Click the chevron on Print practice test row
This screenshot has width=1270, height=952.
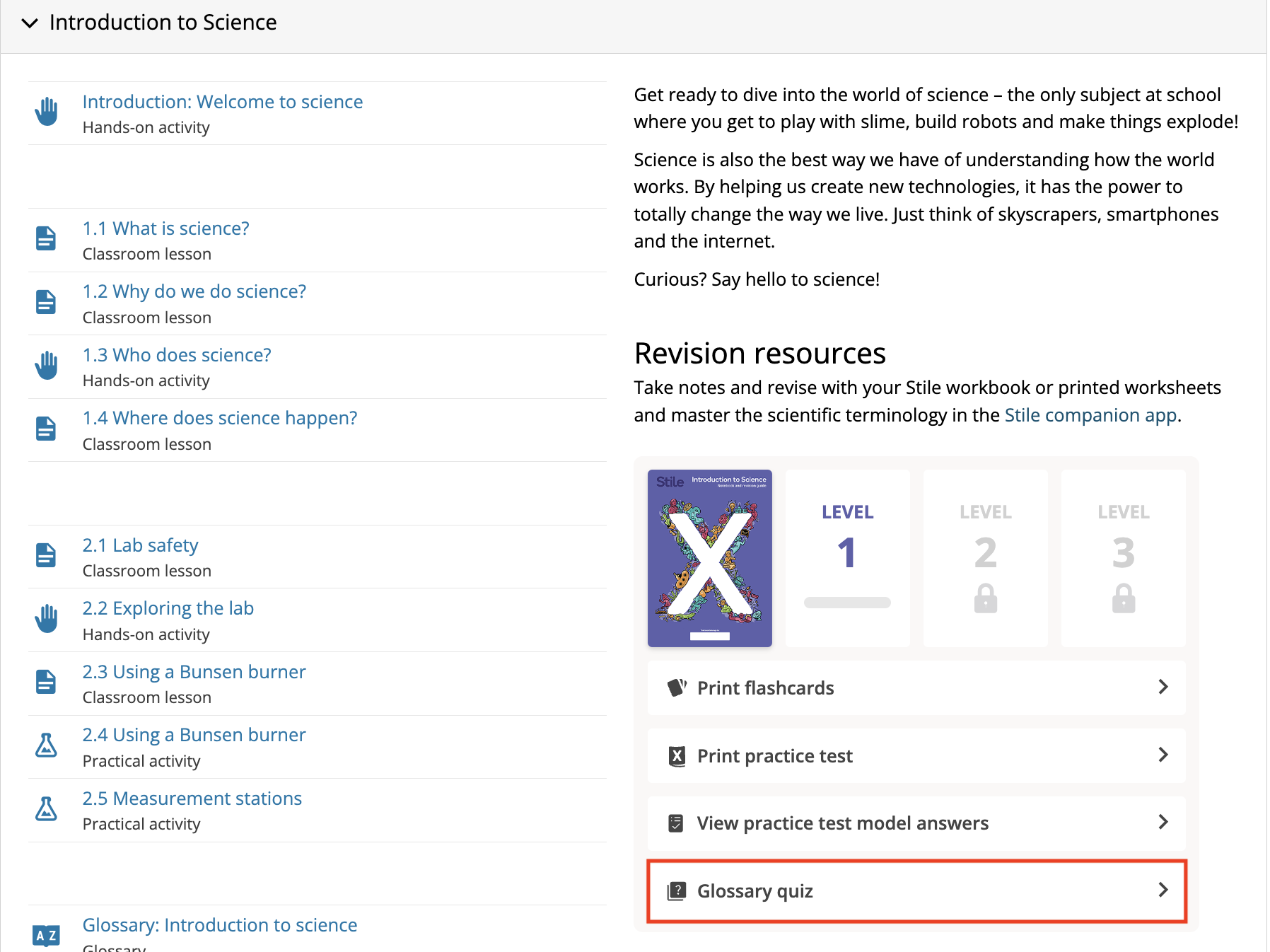point(1163,755)
